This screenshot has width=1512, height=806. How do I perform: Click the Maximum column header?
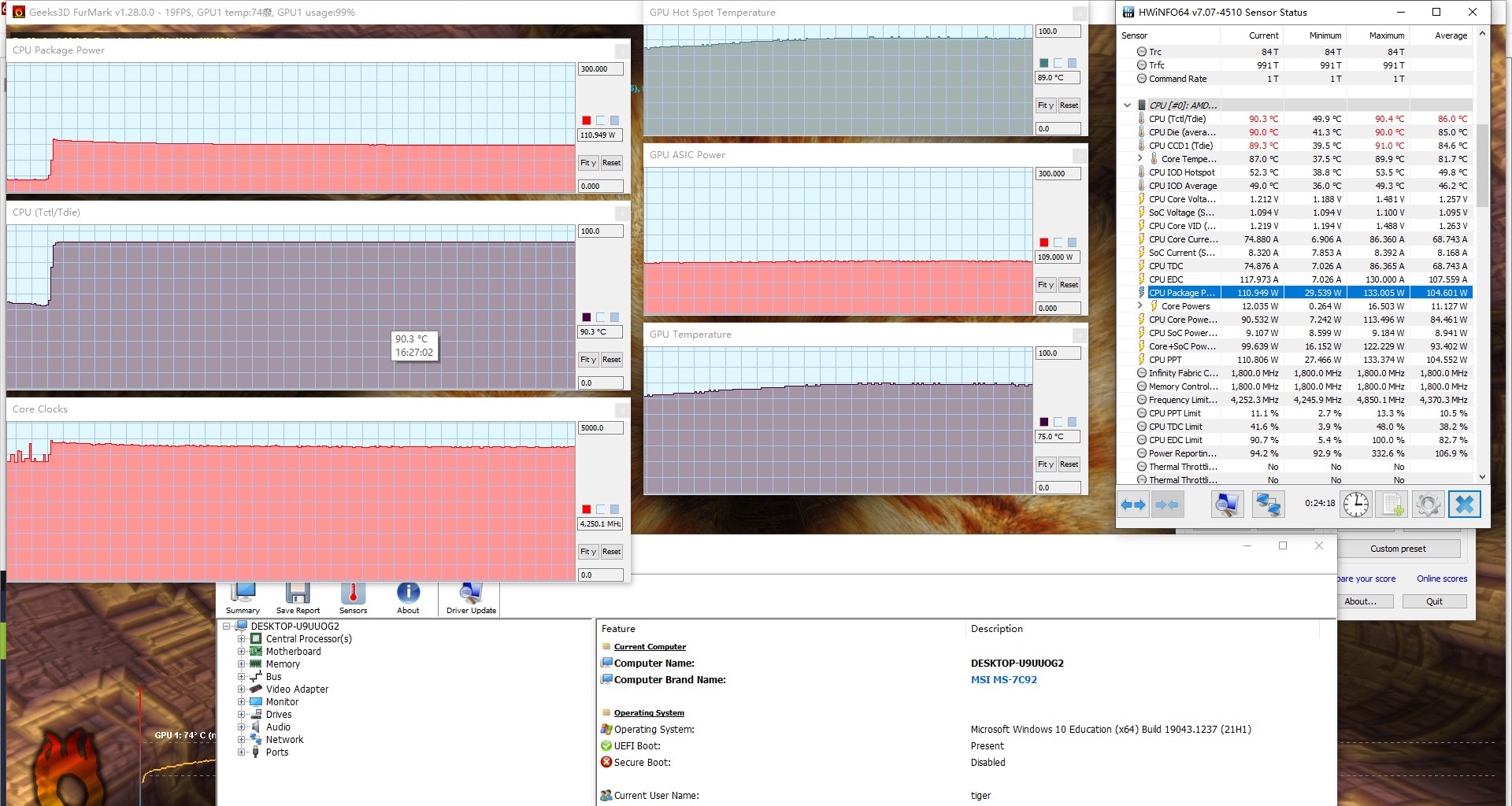point(1378,35)
